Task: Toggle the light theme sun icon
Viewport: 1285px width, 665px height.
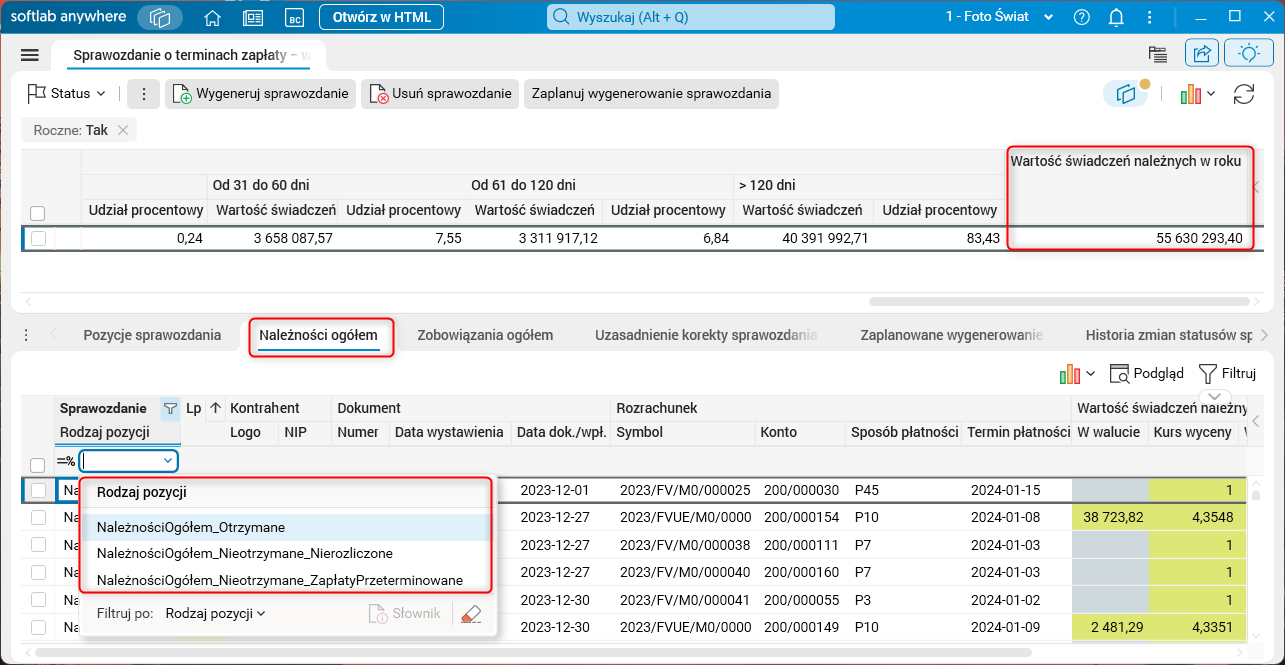Action: coord(1248,54)
